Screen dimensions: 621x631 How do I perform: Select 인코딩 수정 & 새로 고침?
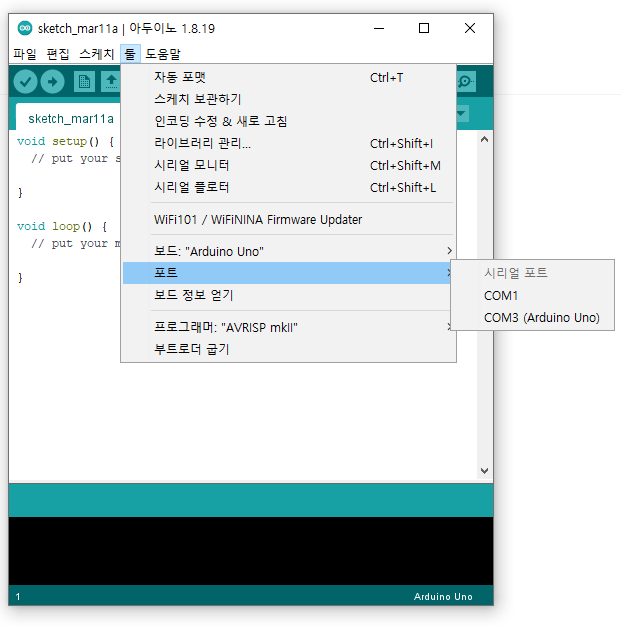pyautogui.click(x=289, y=121)
